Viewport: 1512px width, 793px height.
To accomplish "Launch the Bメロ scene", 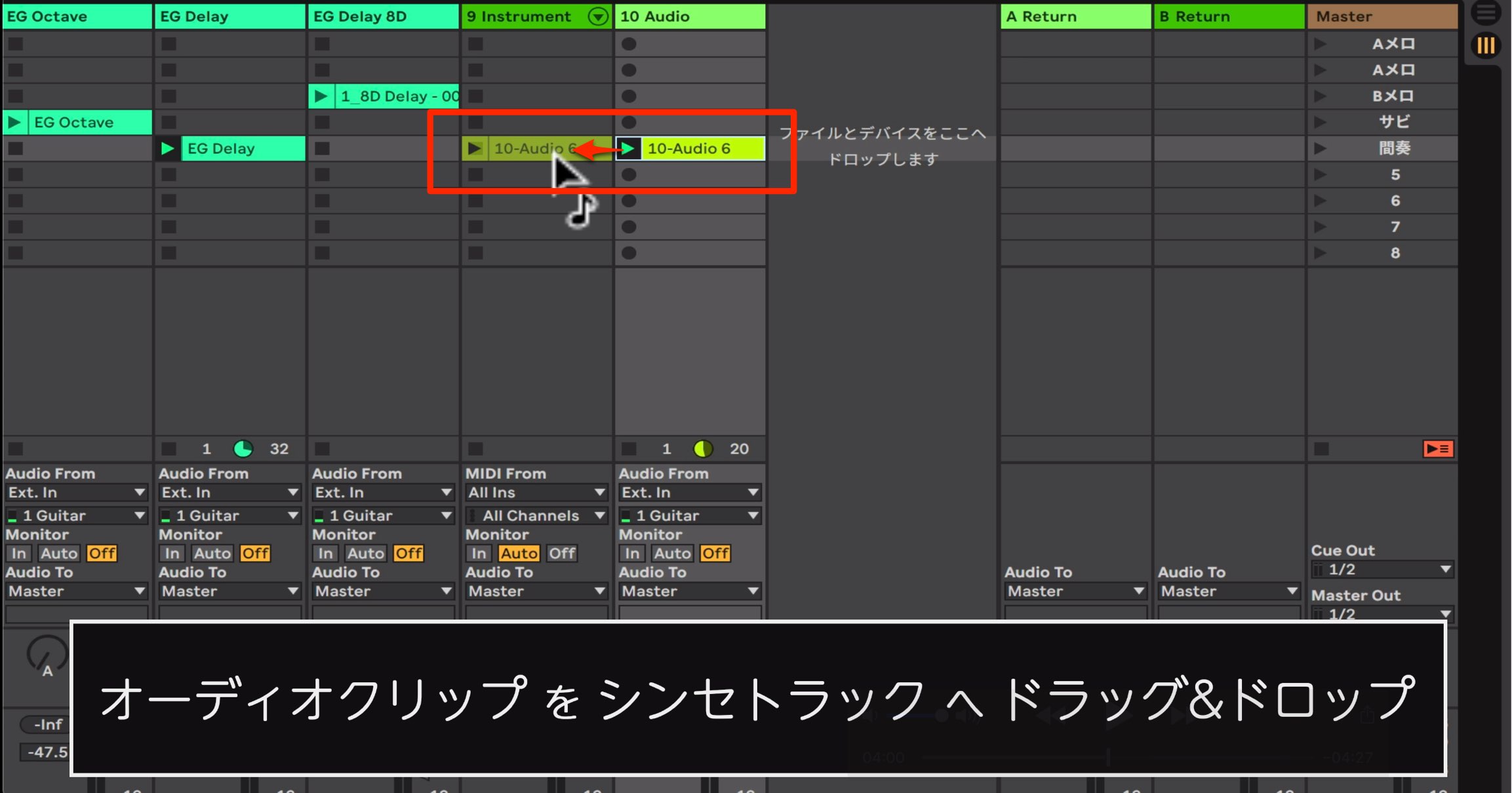I will pyautogui.click(x=1320, y=96).
